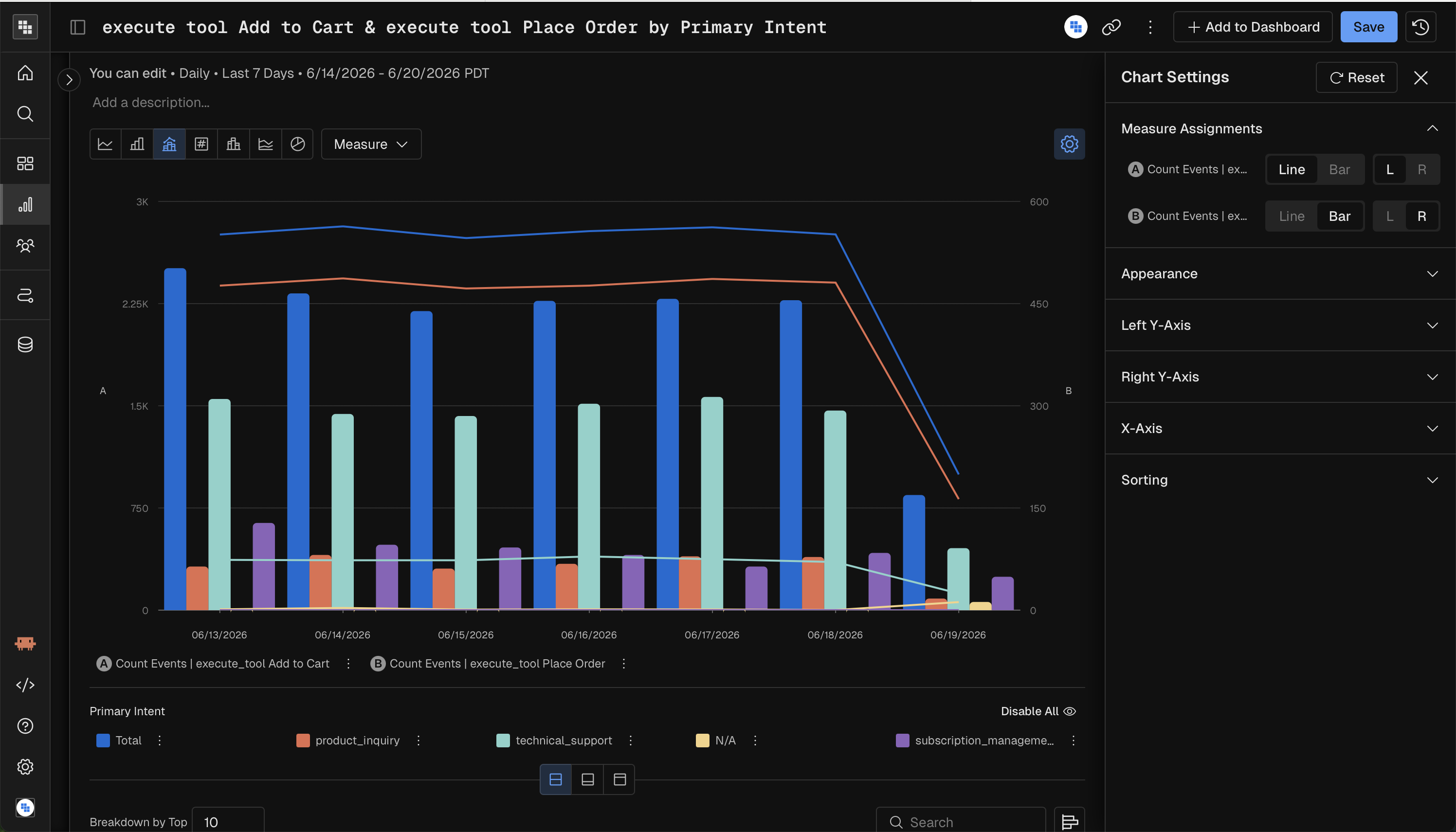
Task: Click the product_inquiry orange color swatch
Action: point(303,741)
